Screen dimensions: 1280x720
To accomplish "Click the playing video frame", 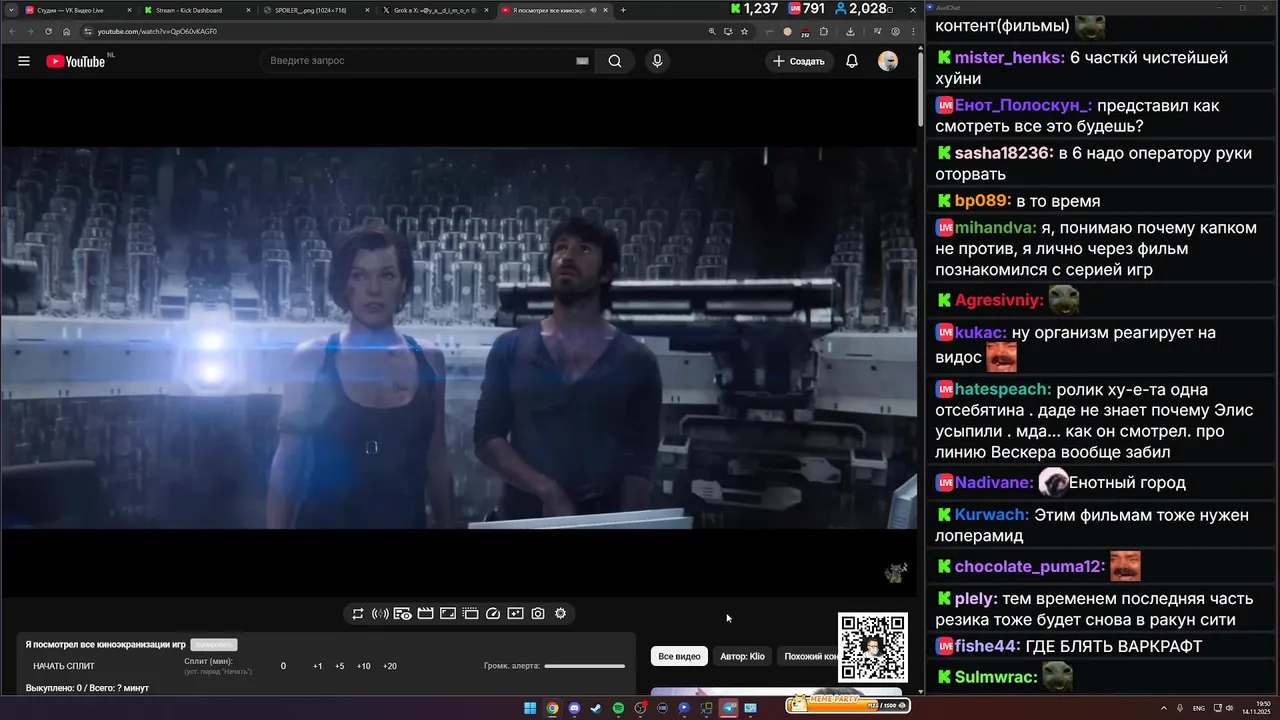I will point(458,338).
